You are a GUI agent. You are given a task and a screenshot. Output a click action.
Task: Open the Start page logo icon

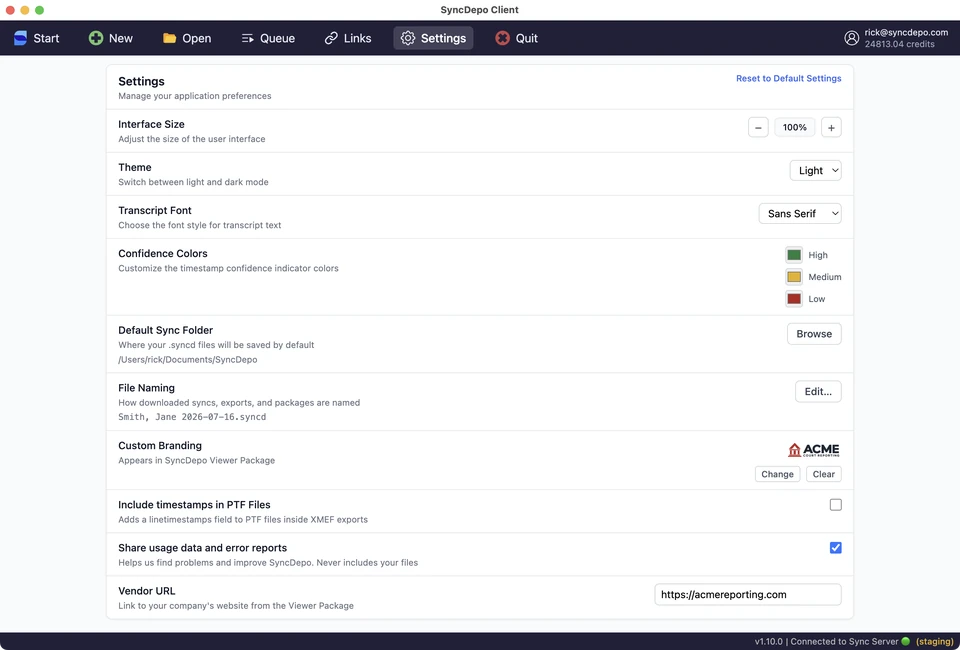tap(20, 38)
